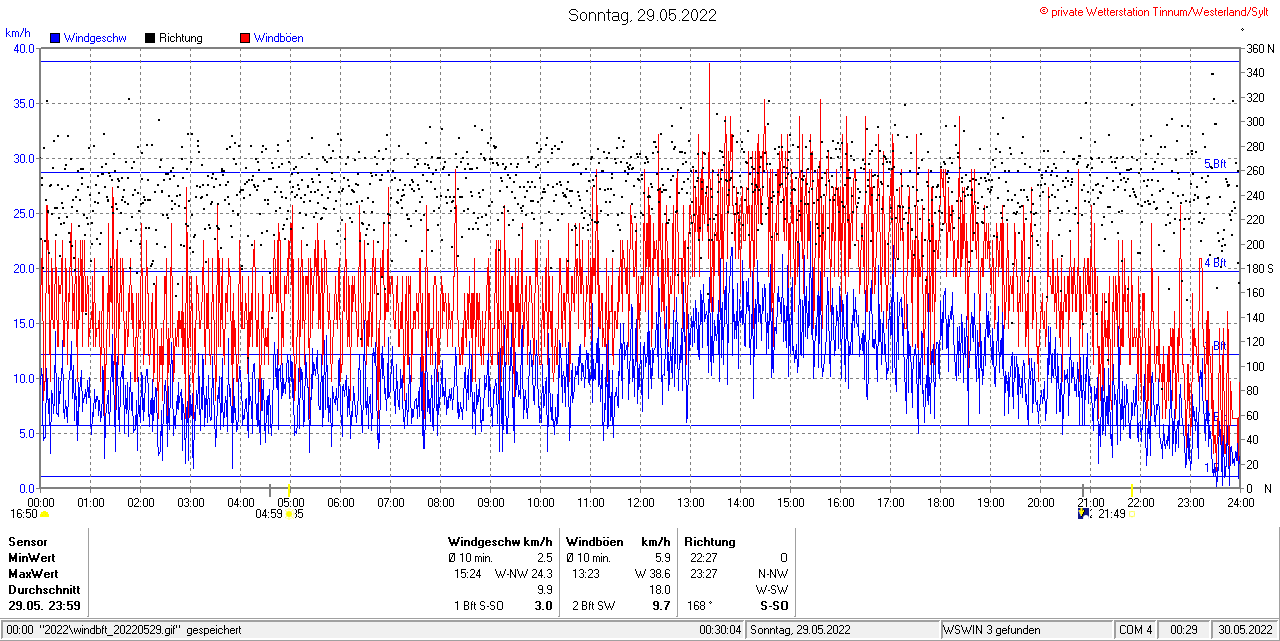Click the 15:00 time axis label

791,502
